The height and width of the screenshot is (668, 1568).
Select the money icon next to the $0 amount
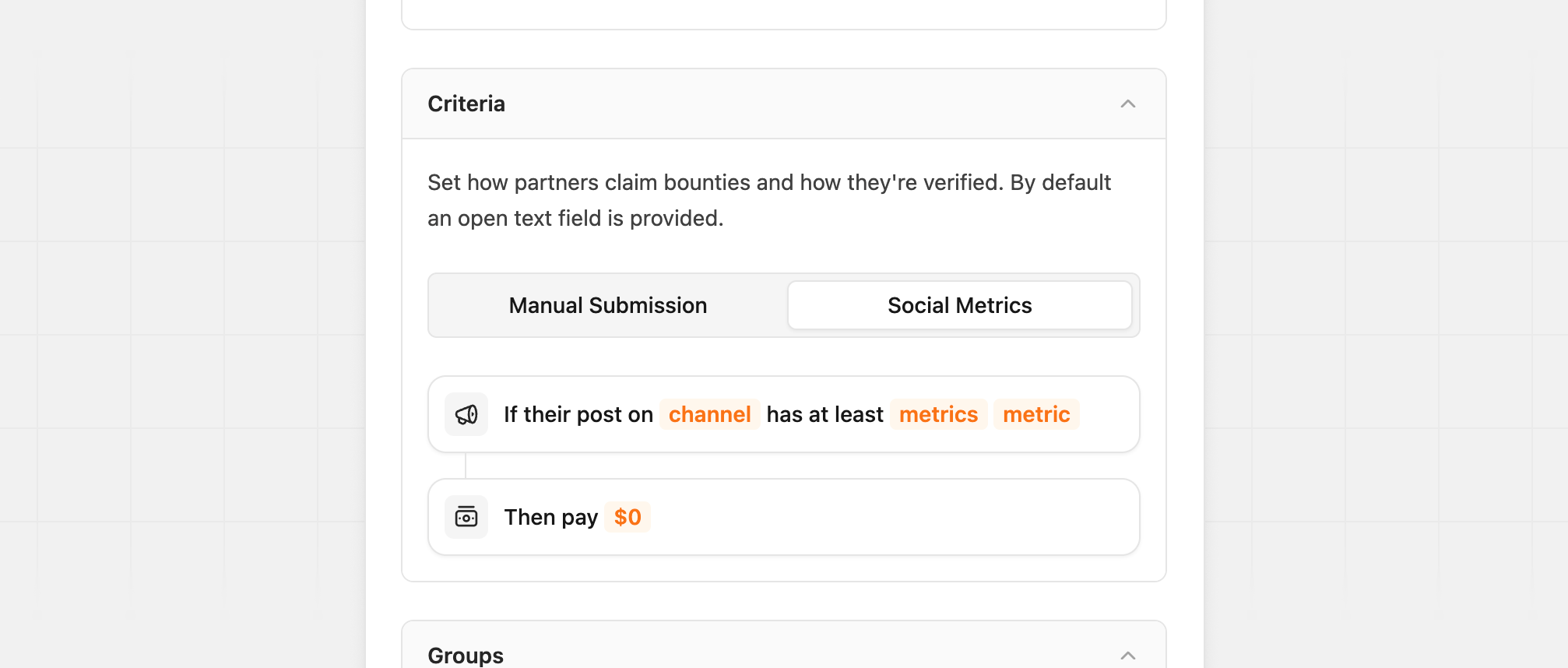pos(466,516)
